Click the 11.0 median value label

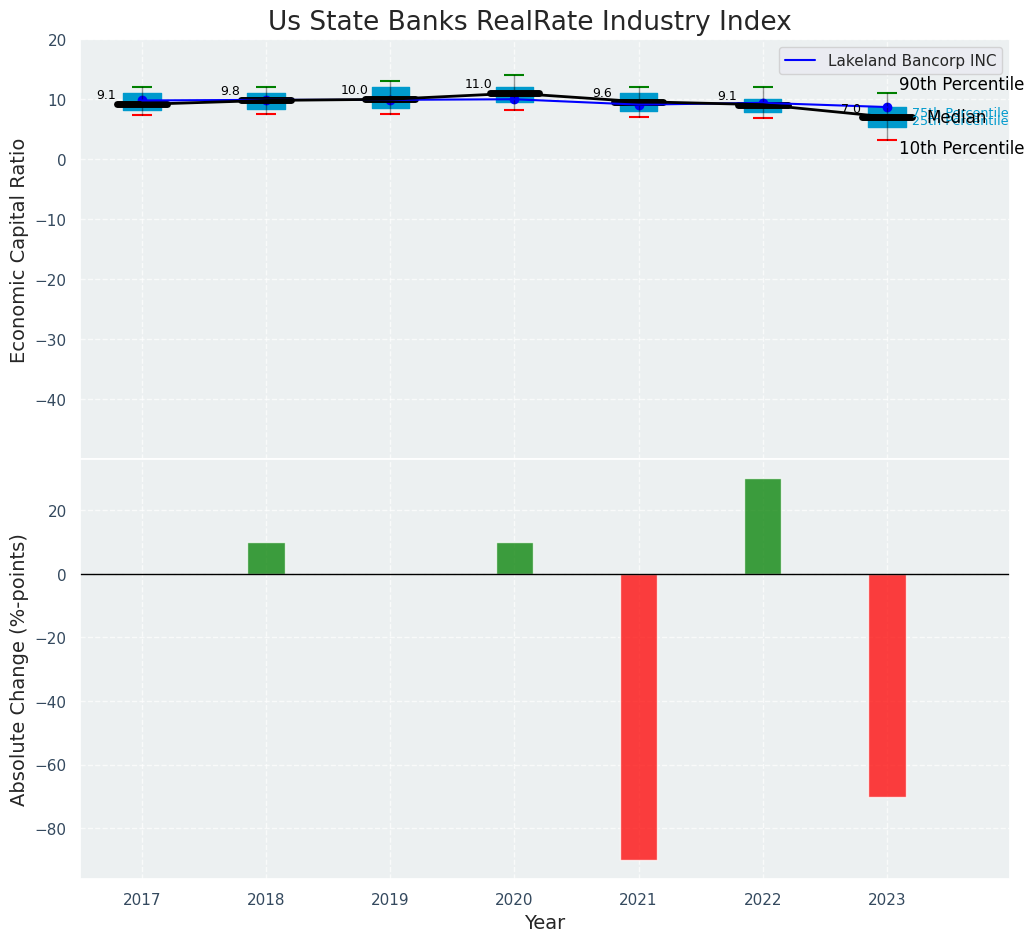(x=478, y=84)
